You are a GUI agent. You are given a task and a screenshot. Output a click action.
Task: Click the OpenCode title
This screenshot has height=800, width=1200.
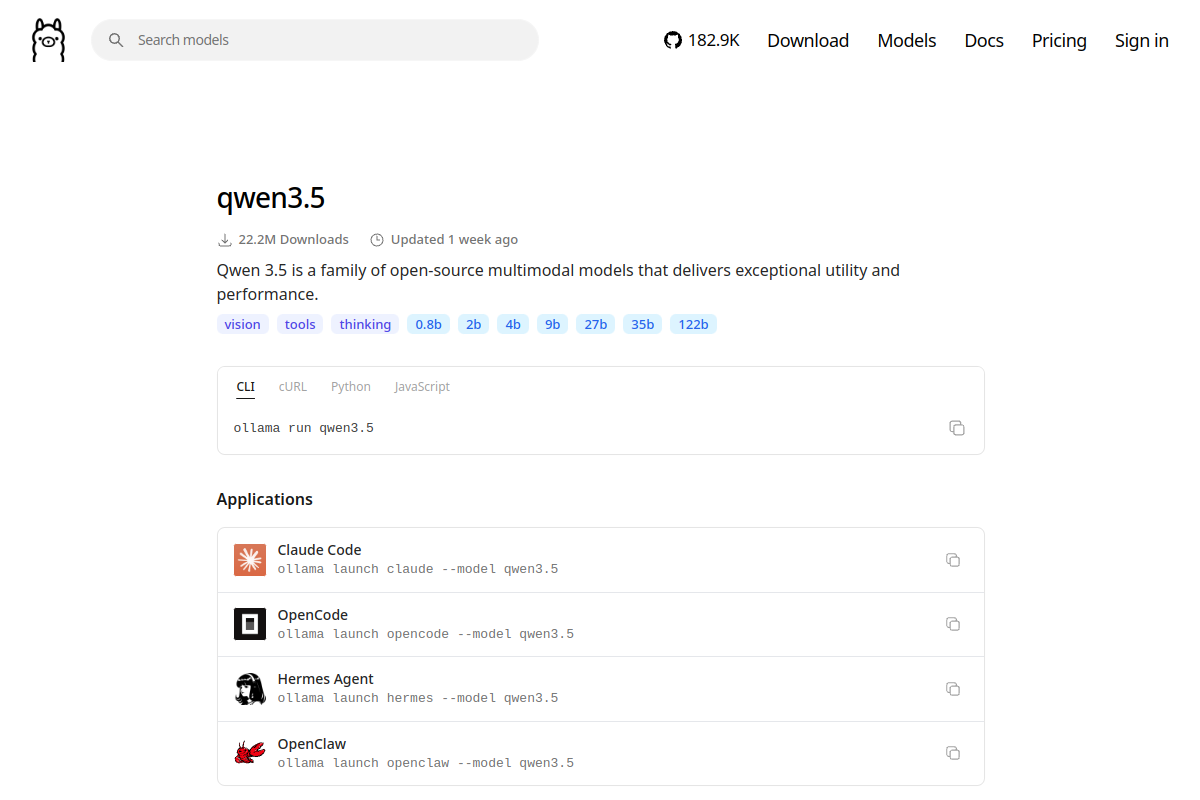313,615
